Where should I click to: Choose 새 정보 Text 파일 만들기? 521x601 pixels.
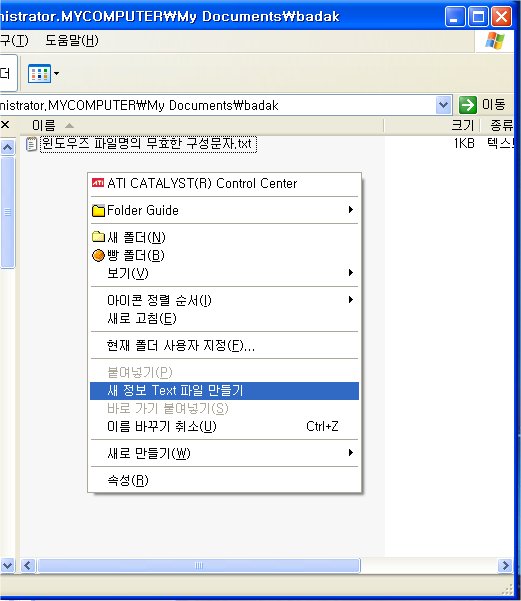pyautogui.click(x=224, y=391)
